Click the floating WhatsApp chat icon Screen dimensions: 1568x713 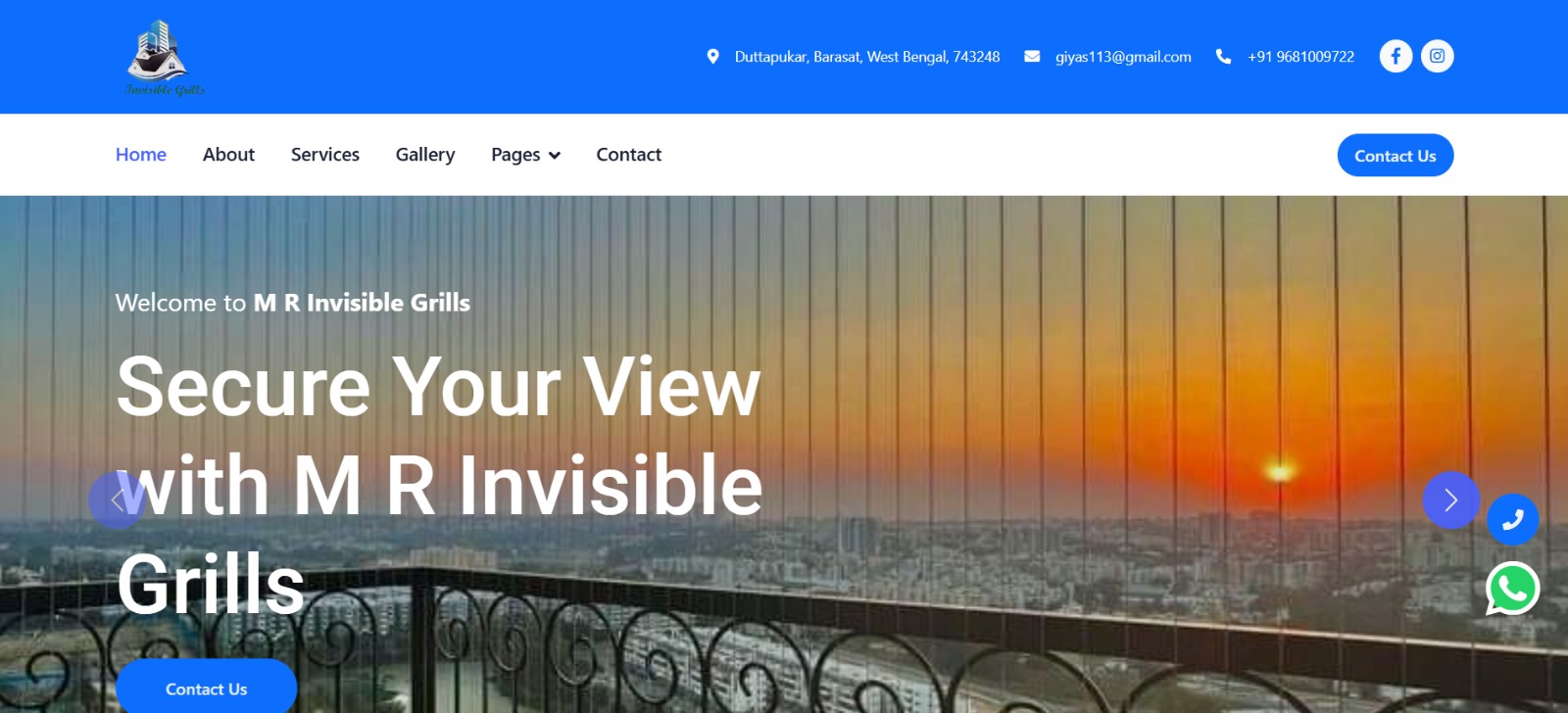[1512, 589]
